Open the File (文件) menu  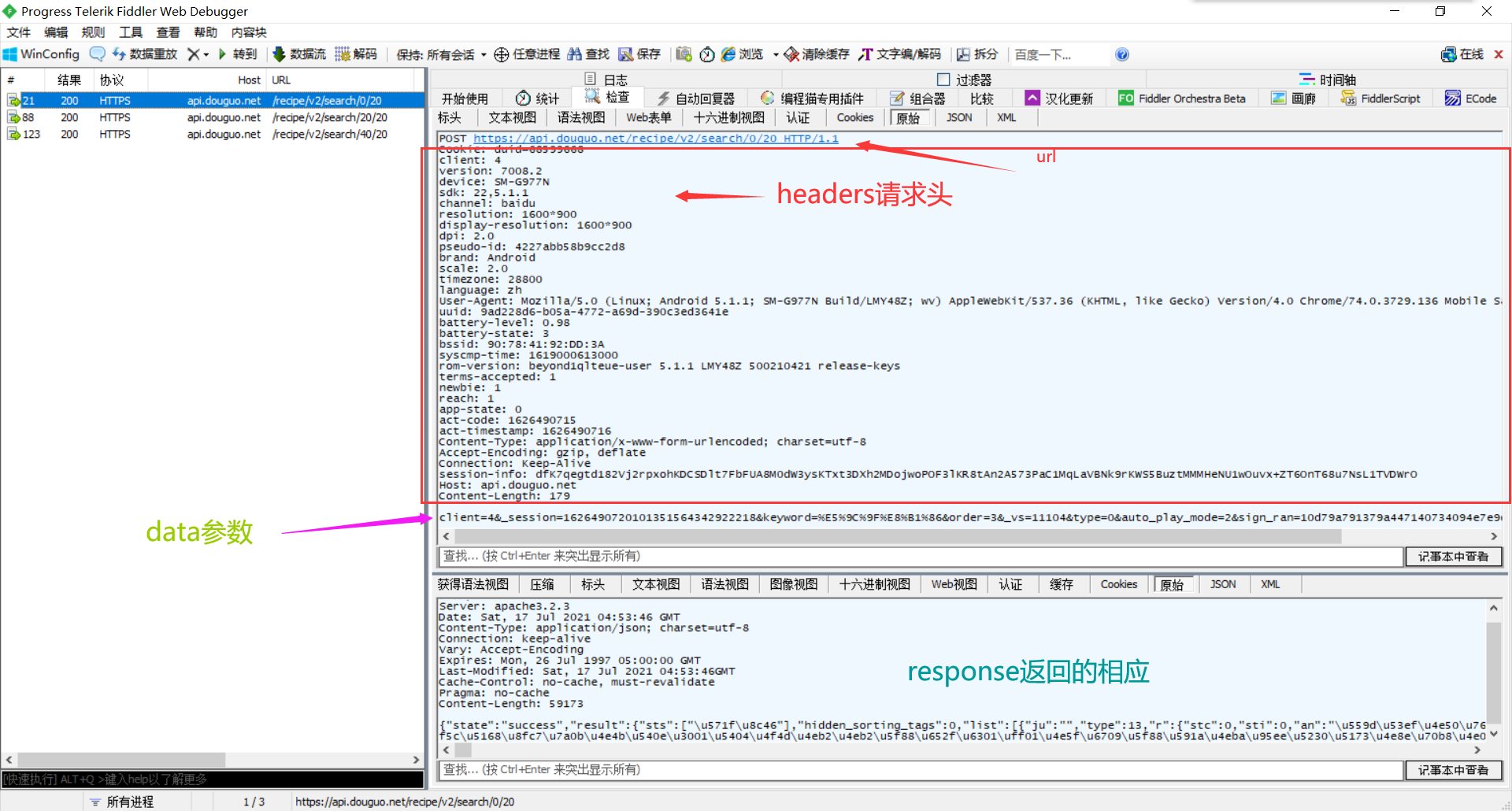pos(19,32)
